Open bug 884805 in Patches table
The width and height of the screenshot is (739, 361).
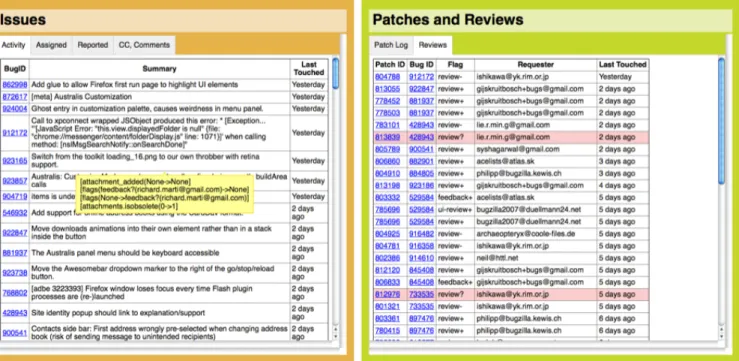(x=421, y=173)
